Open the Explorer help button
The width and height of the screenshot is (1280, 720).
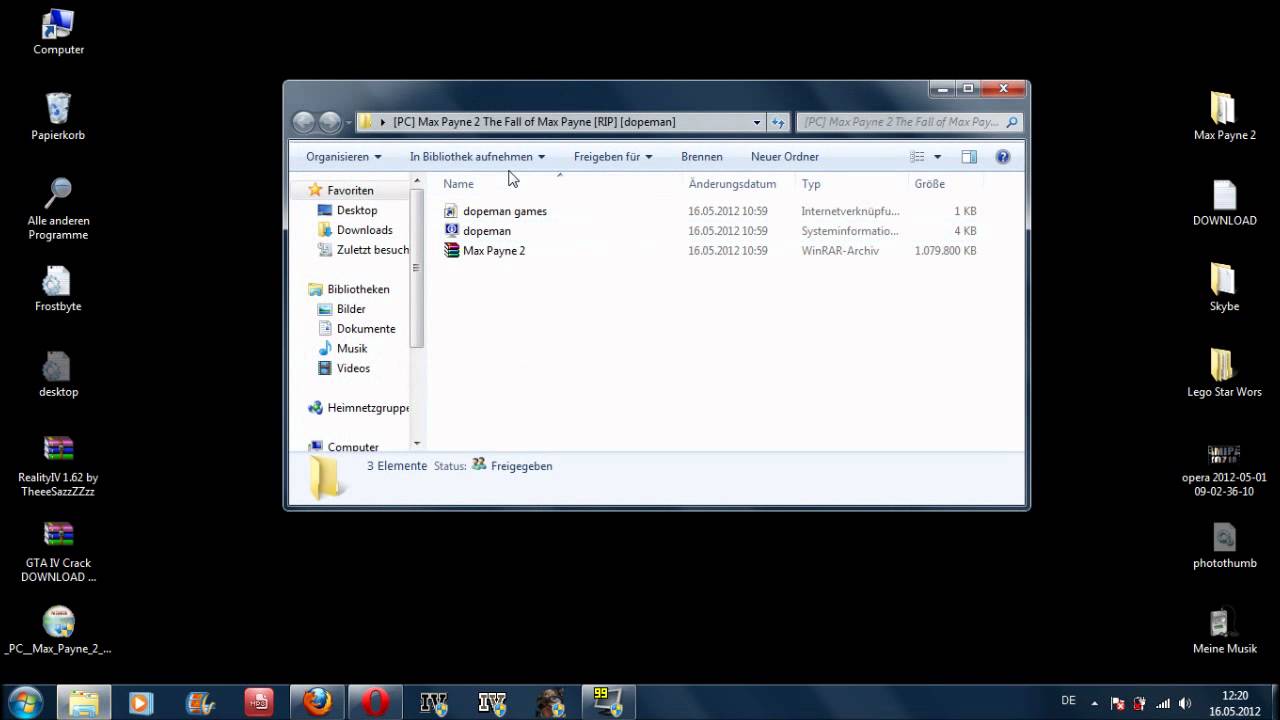point(1003,157)
